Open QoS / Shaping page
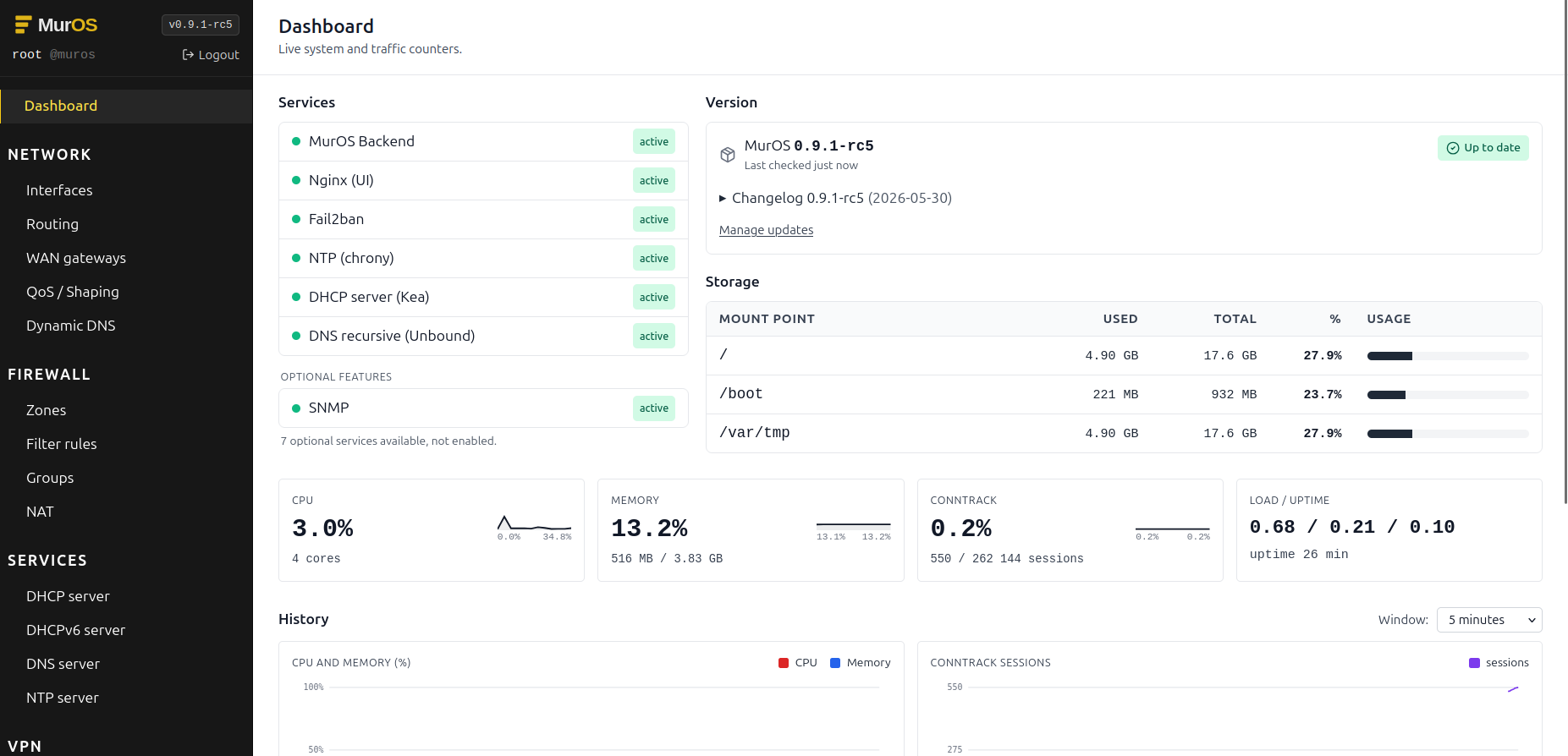1568x756 pixels. [73, 292]
